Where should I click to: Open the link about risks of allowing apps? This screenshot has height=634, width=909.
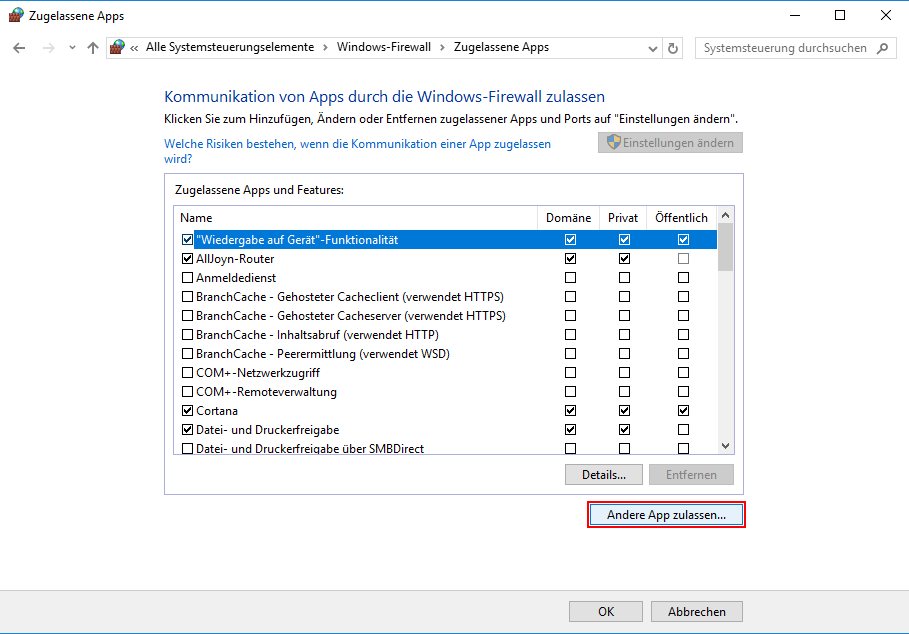click(357, 151)
